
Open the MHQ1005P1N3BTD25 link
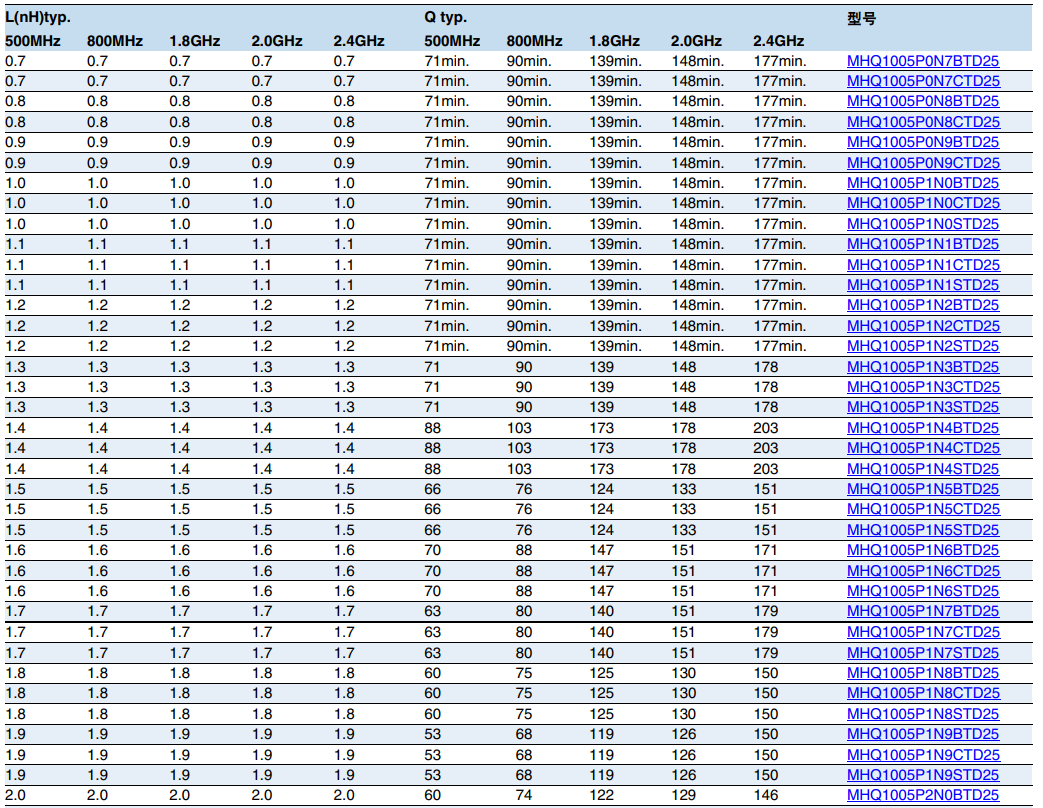click(x=923, y=367)
